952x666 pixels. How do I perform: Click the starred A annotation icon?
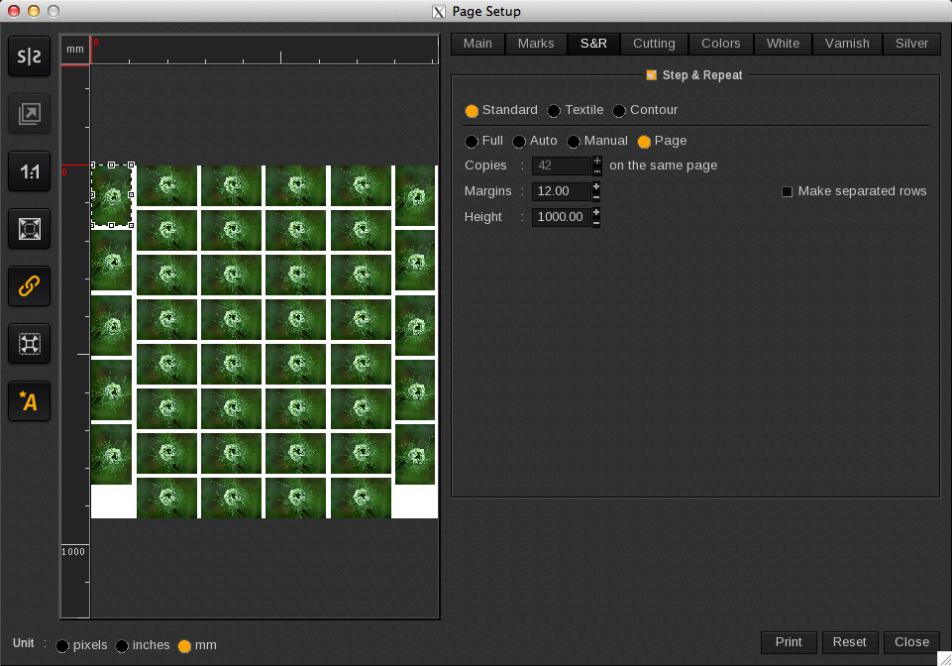point(29,401)
